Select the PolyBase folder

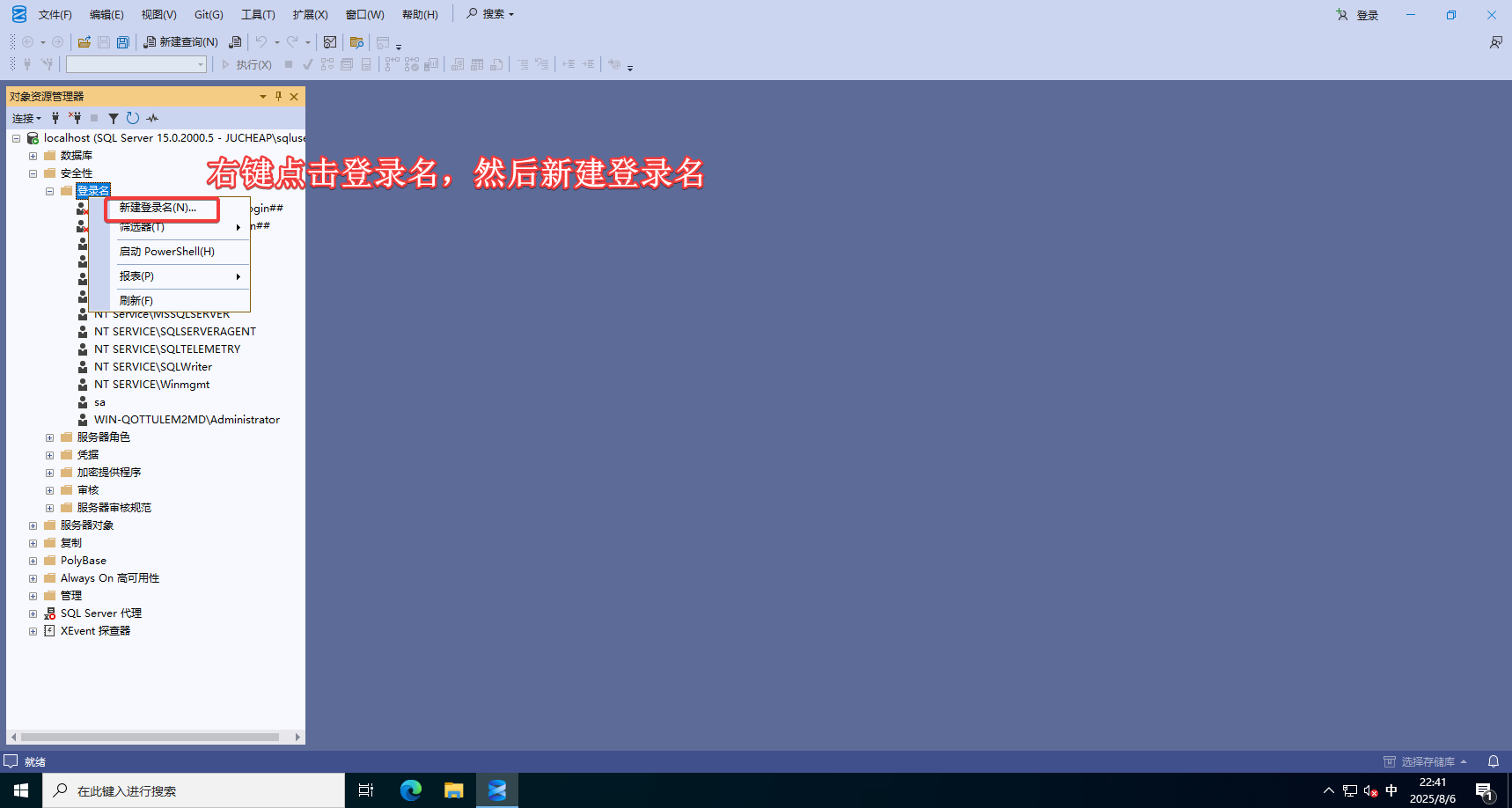(84, 561)
